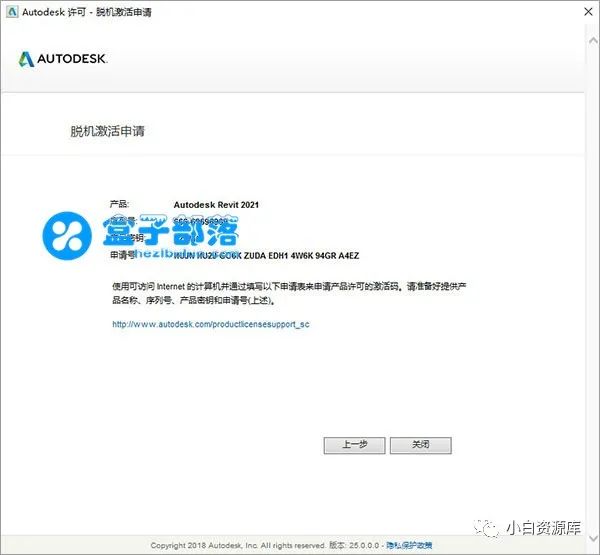This screenshot has width=600, height=555.
Task: Open the 隐私保护政策 privacy policy link
Action: pyautogui.click(x=409, y=545)
